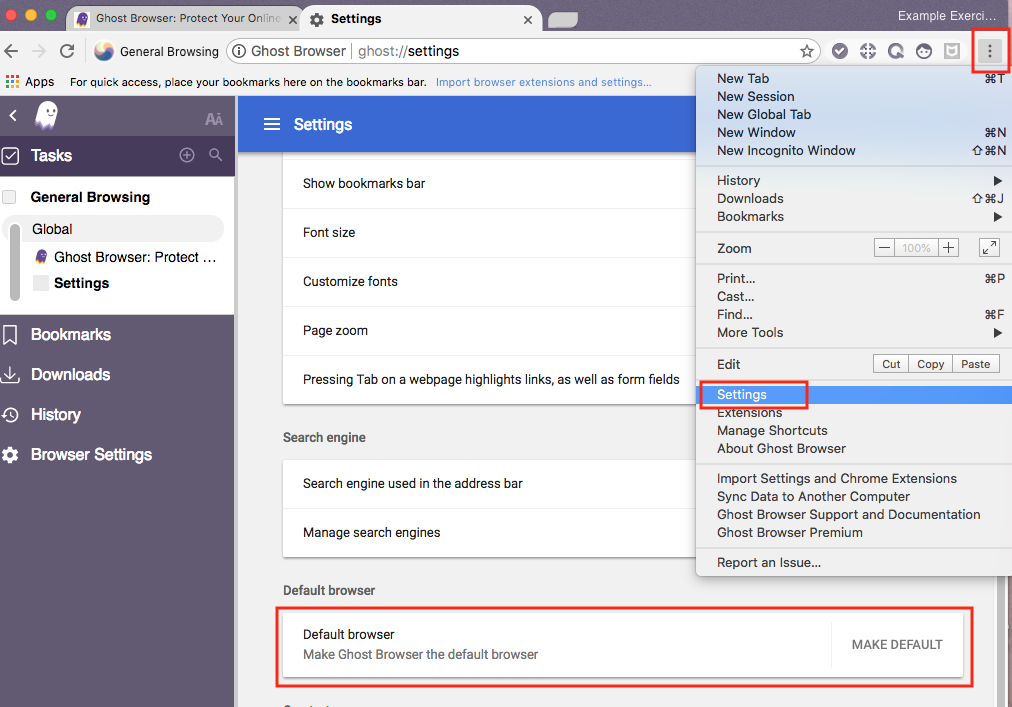Choose New Global Tab menu item
This screenshot has height=707, width=1012.
pyautogui.click(x=854, y=115)
